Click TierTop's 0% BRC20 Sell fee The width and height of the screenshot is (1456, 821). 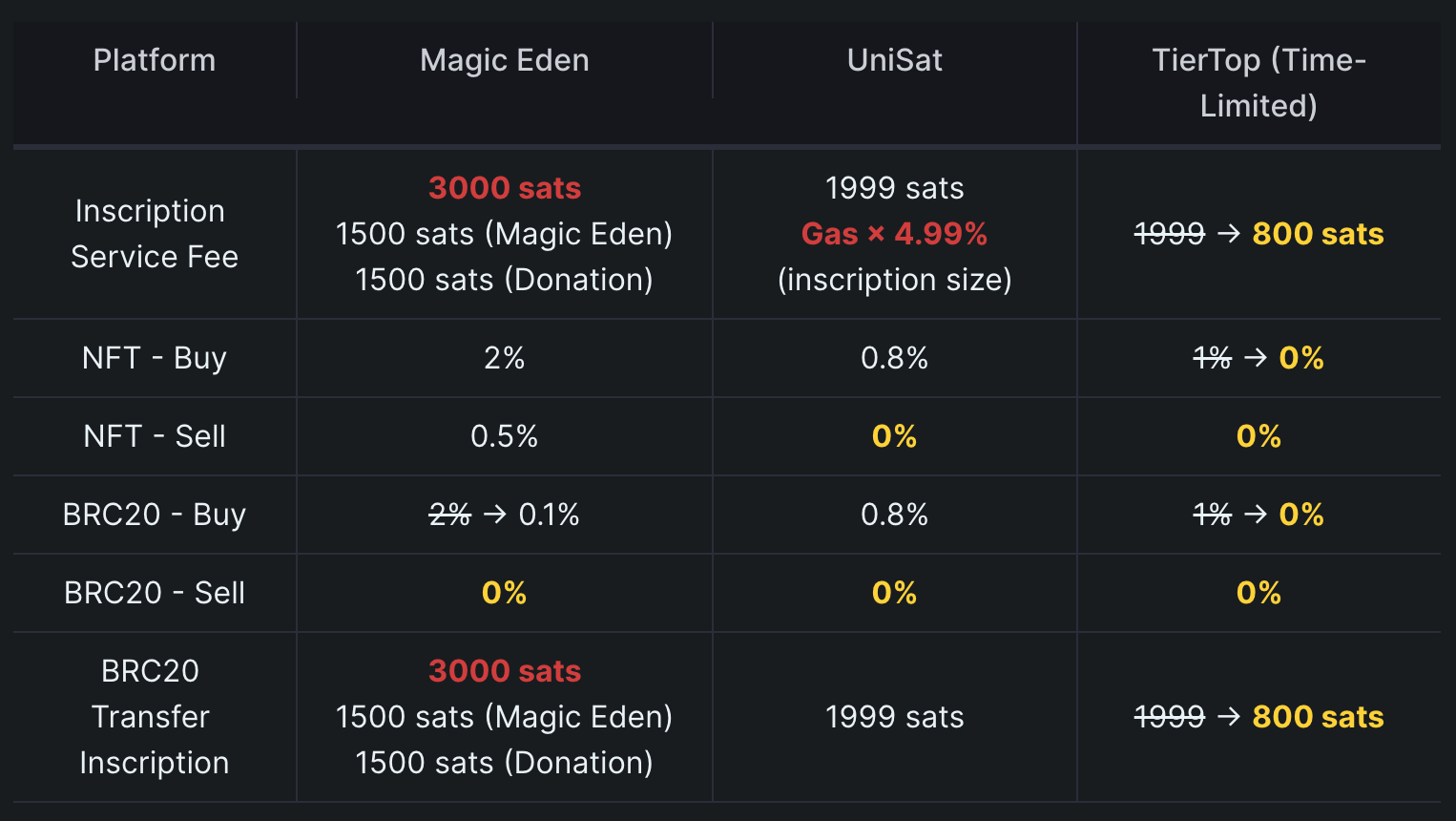pyautogui.click(x=1258, y=593)
